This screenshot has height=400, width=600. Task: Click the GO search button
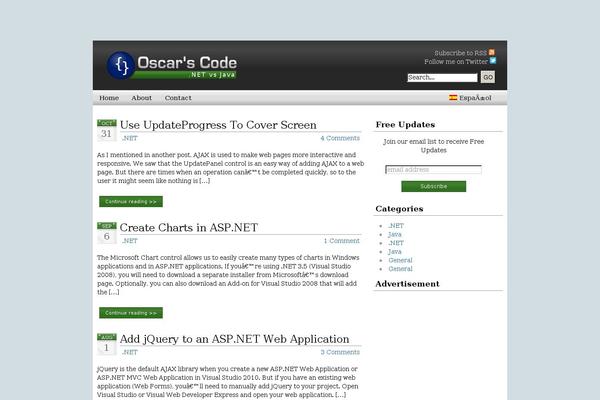[488, 77]
